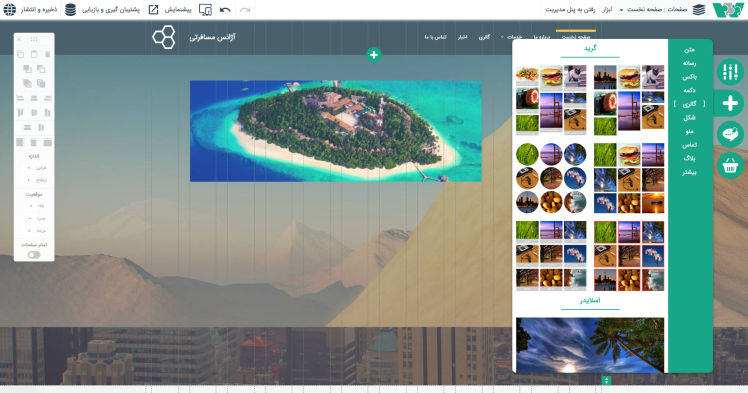The width and height of the screenshot is (748, 393).
Task: Click the پیشنمایش preview button
Action: tap(177, 10)
